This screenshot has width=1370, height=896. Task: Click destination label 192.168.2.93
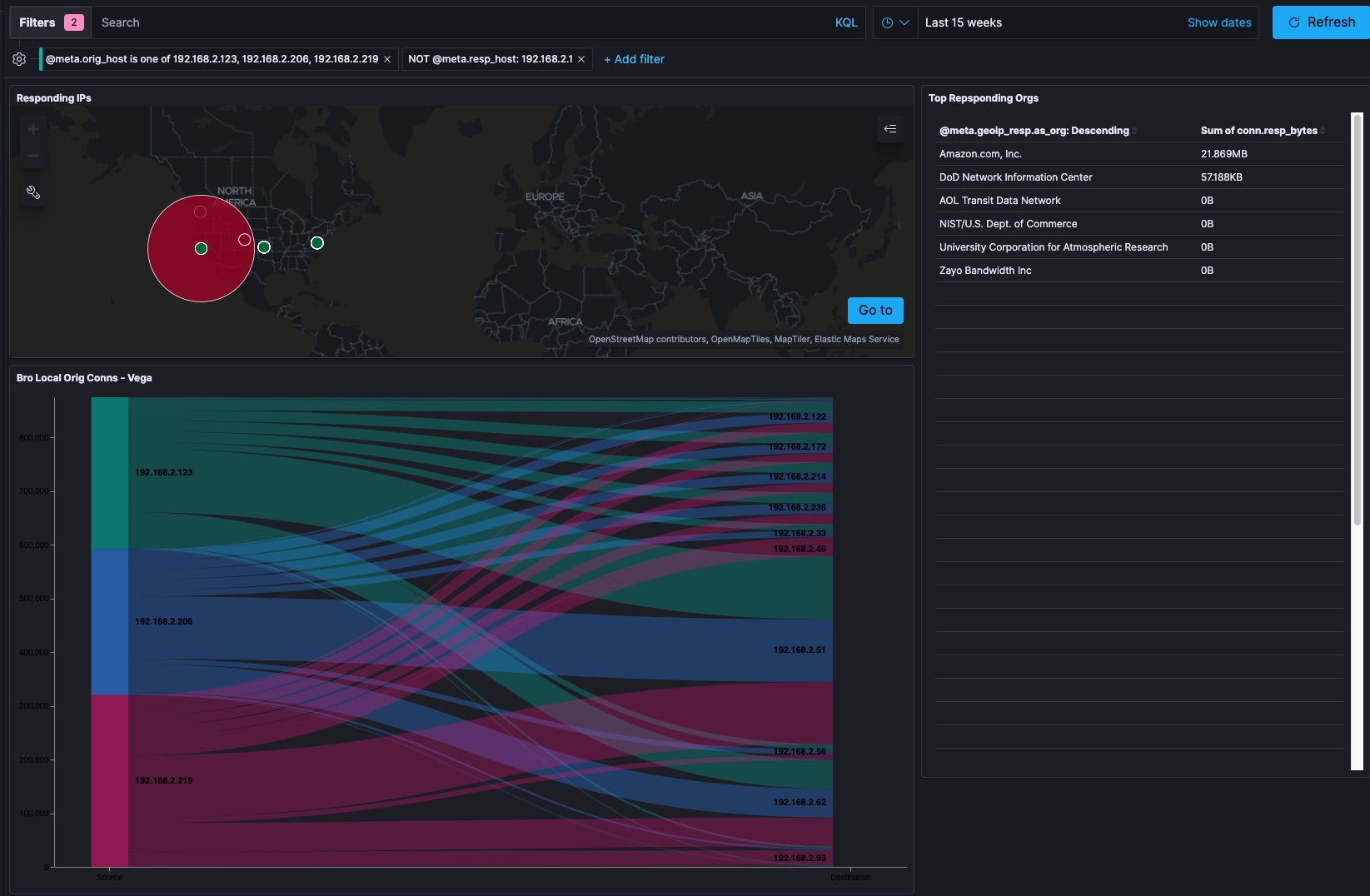click(x=800, y=858)
